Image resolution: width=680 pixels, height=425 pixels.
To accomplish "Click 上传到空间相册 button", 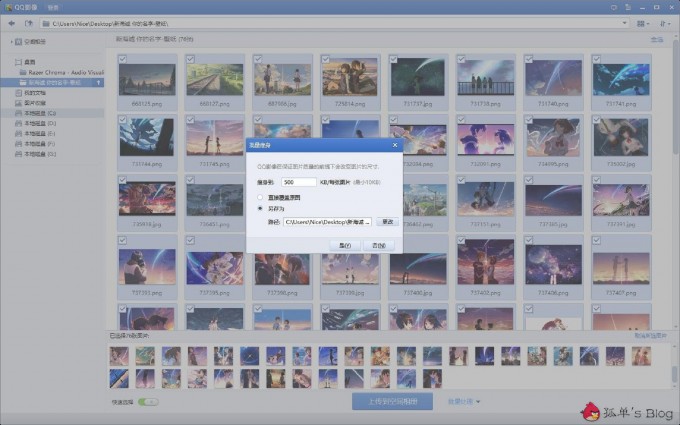I will [x=392, y=402].
